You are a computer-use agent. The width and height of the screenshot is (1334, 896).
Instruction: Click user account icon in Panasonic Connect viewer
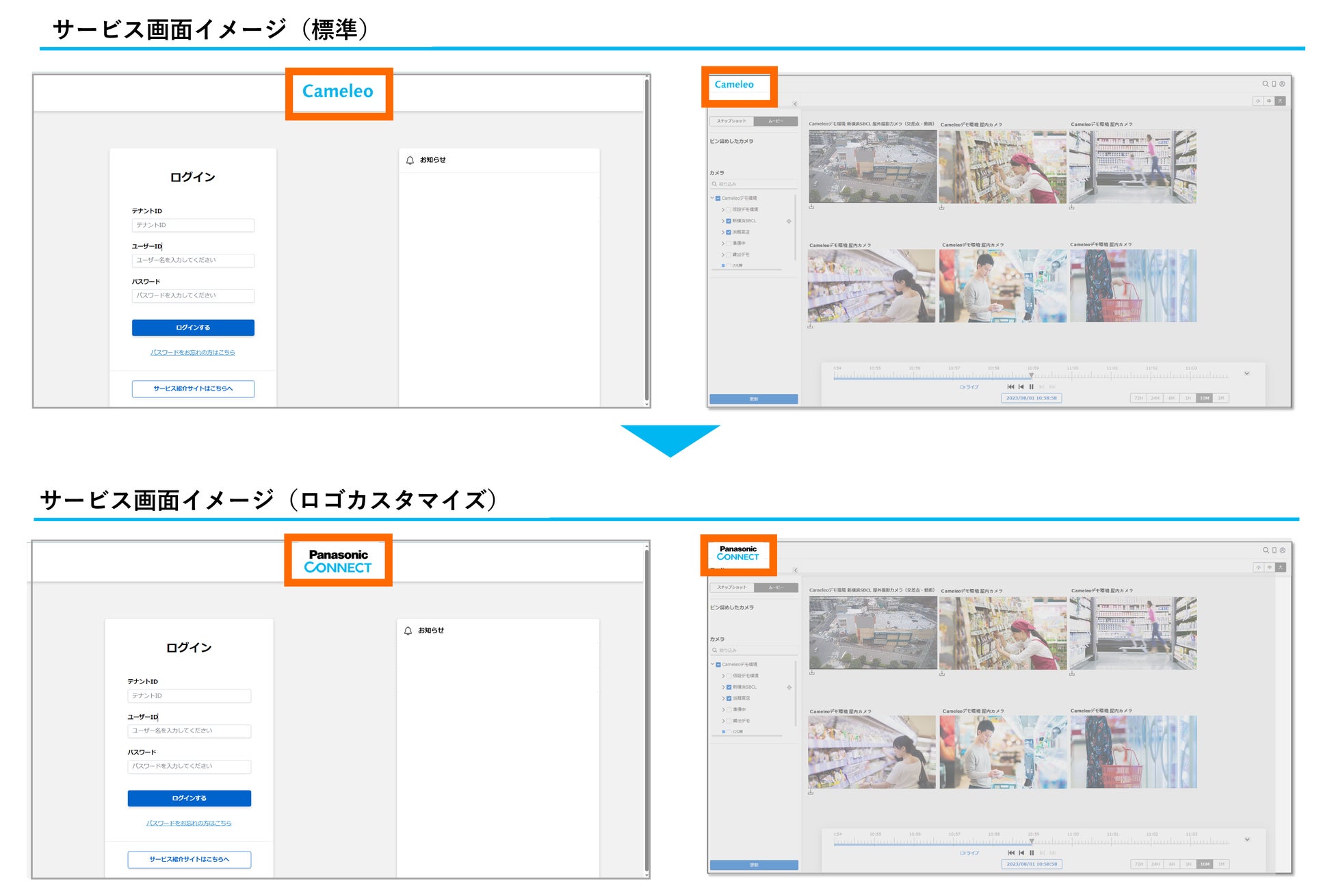[x=1282, y=550]
